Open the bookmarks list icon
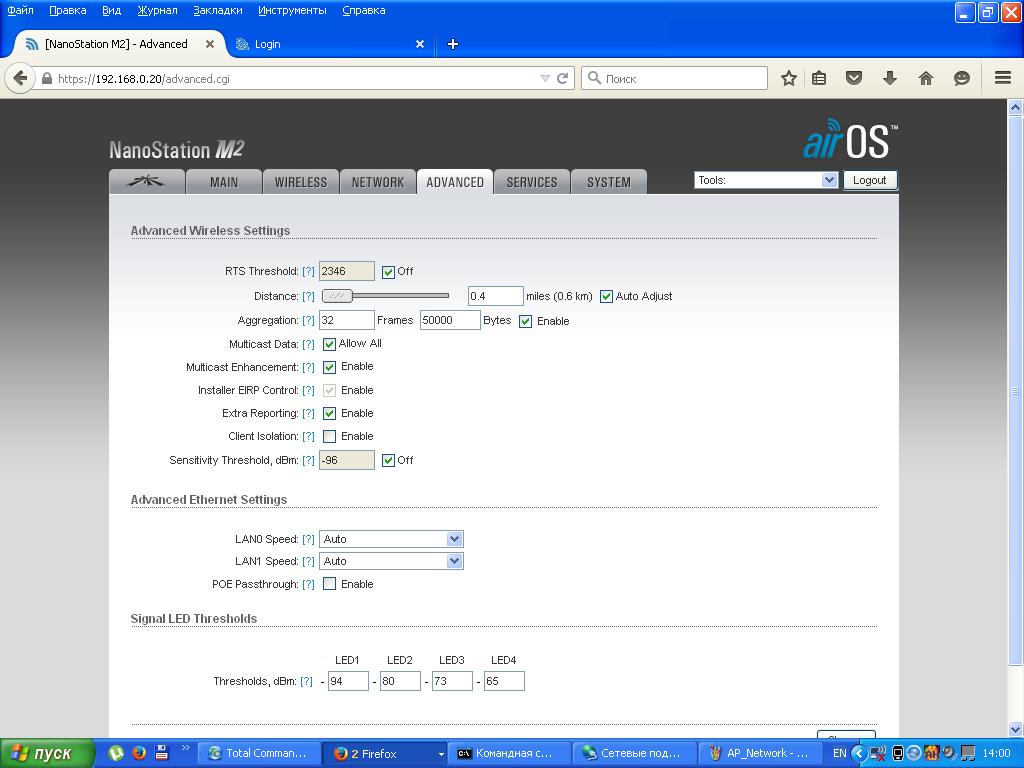 819,78
